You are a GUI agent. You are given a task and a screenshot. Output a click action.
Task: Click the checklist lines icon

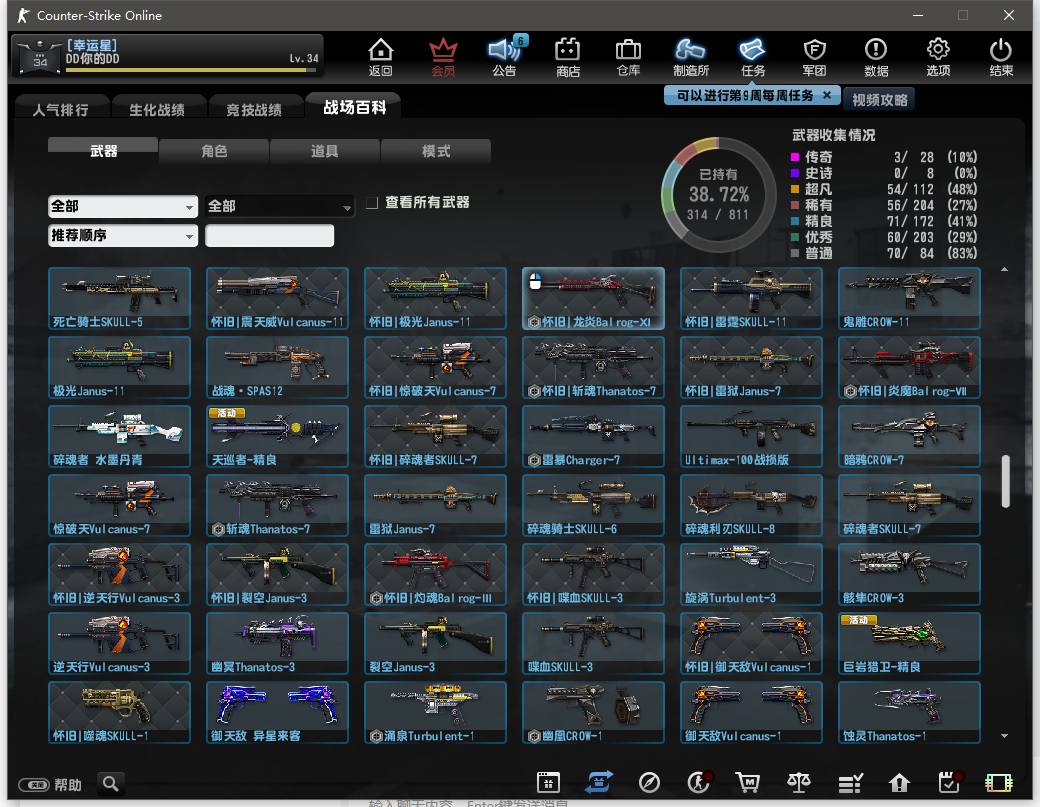click(x=850, y=783)
